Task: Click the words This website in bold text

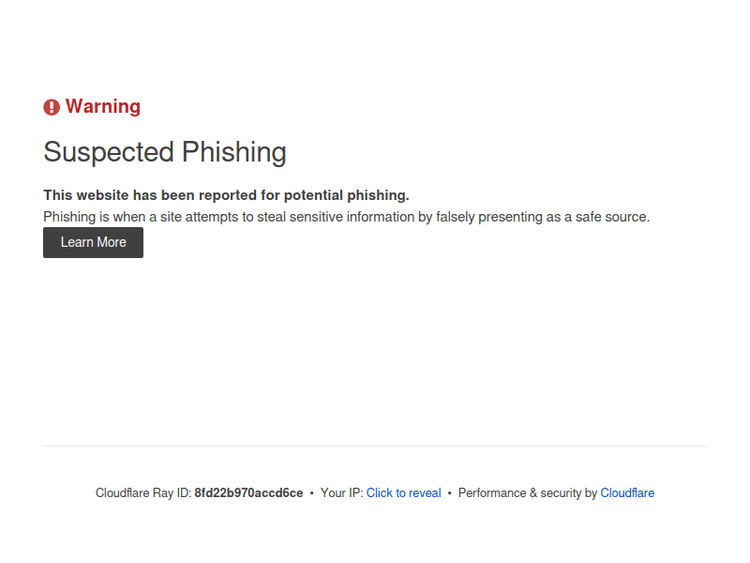Action: 86,195
